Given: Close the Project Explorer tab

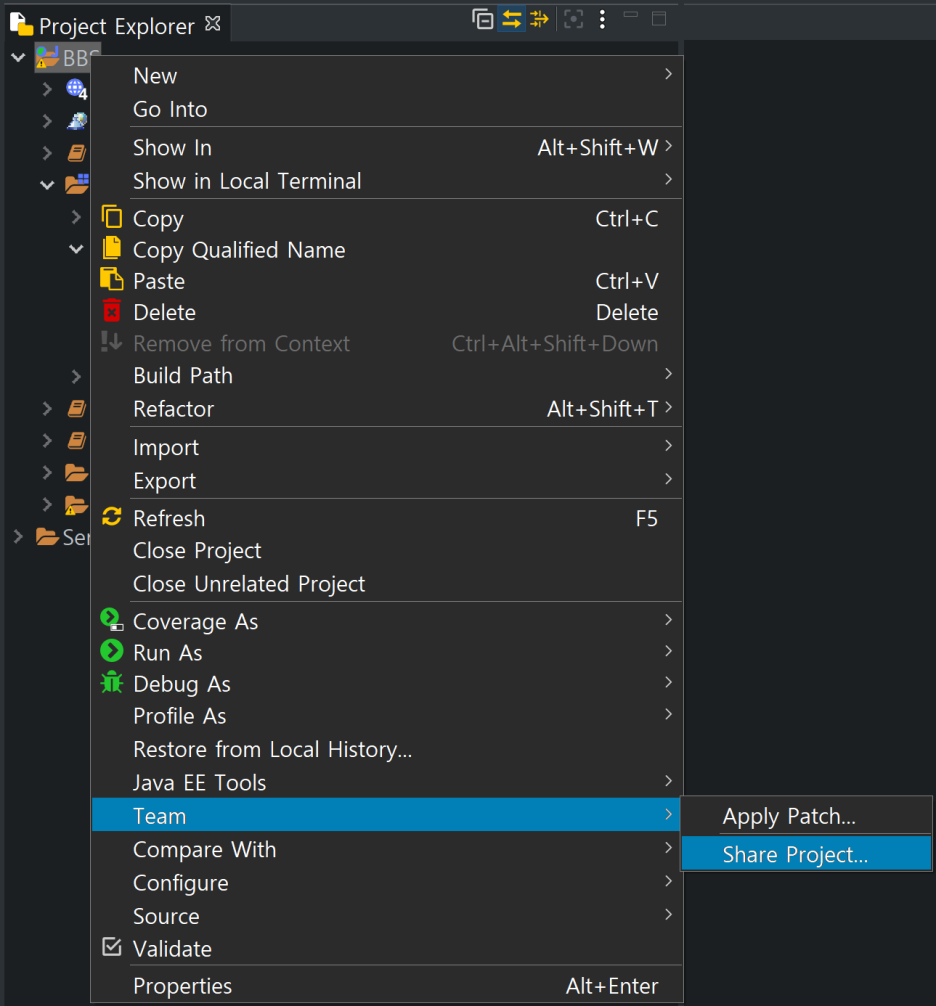Looking at the screenshot, I should pos(212,24).
